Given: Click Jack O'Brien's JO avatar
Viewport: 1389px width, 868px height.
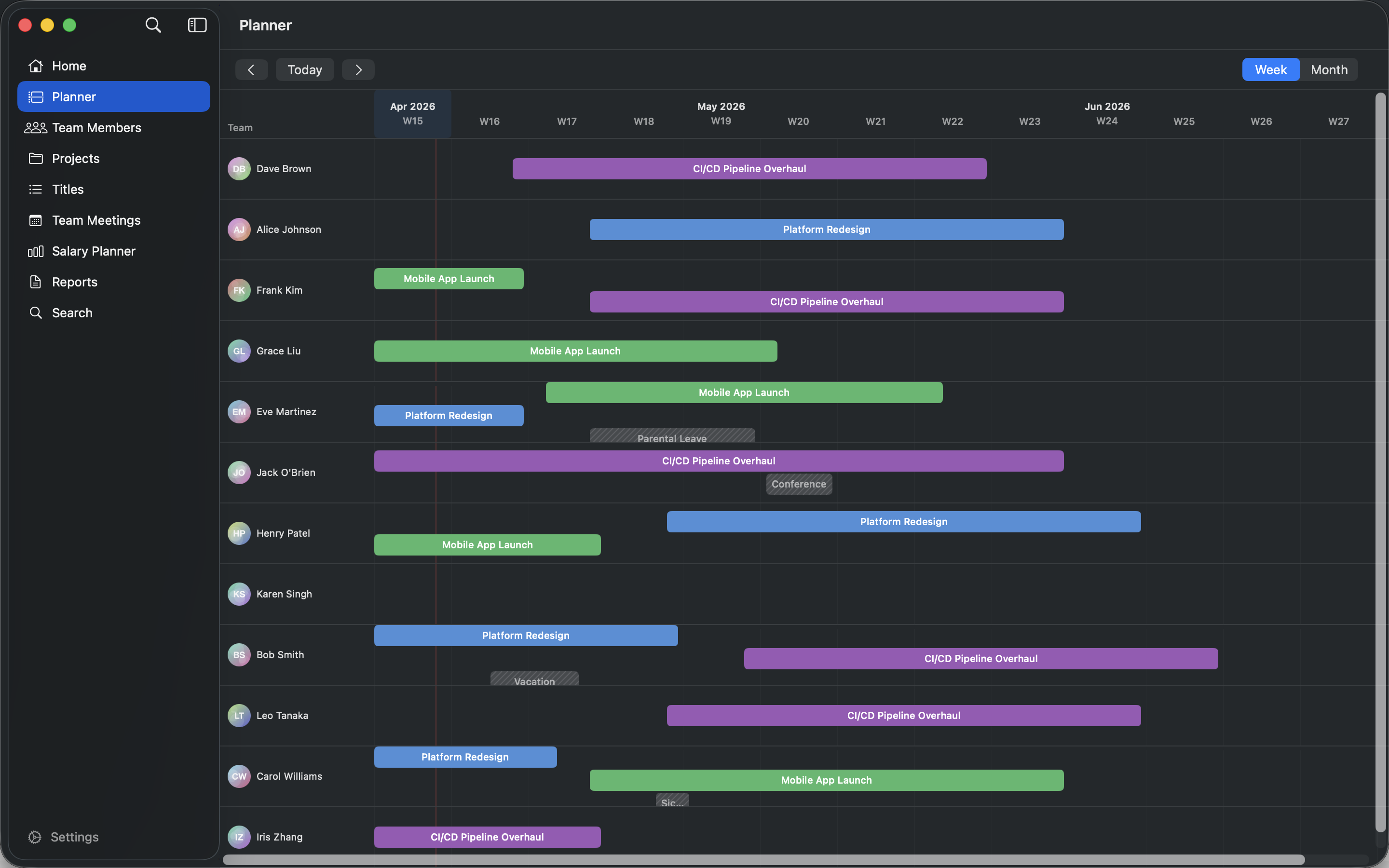Looking at the screenshot, I should [x=239, y=473].
